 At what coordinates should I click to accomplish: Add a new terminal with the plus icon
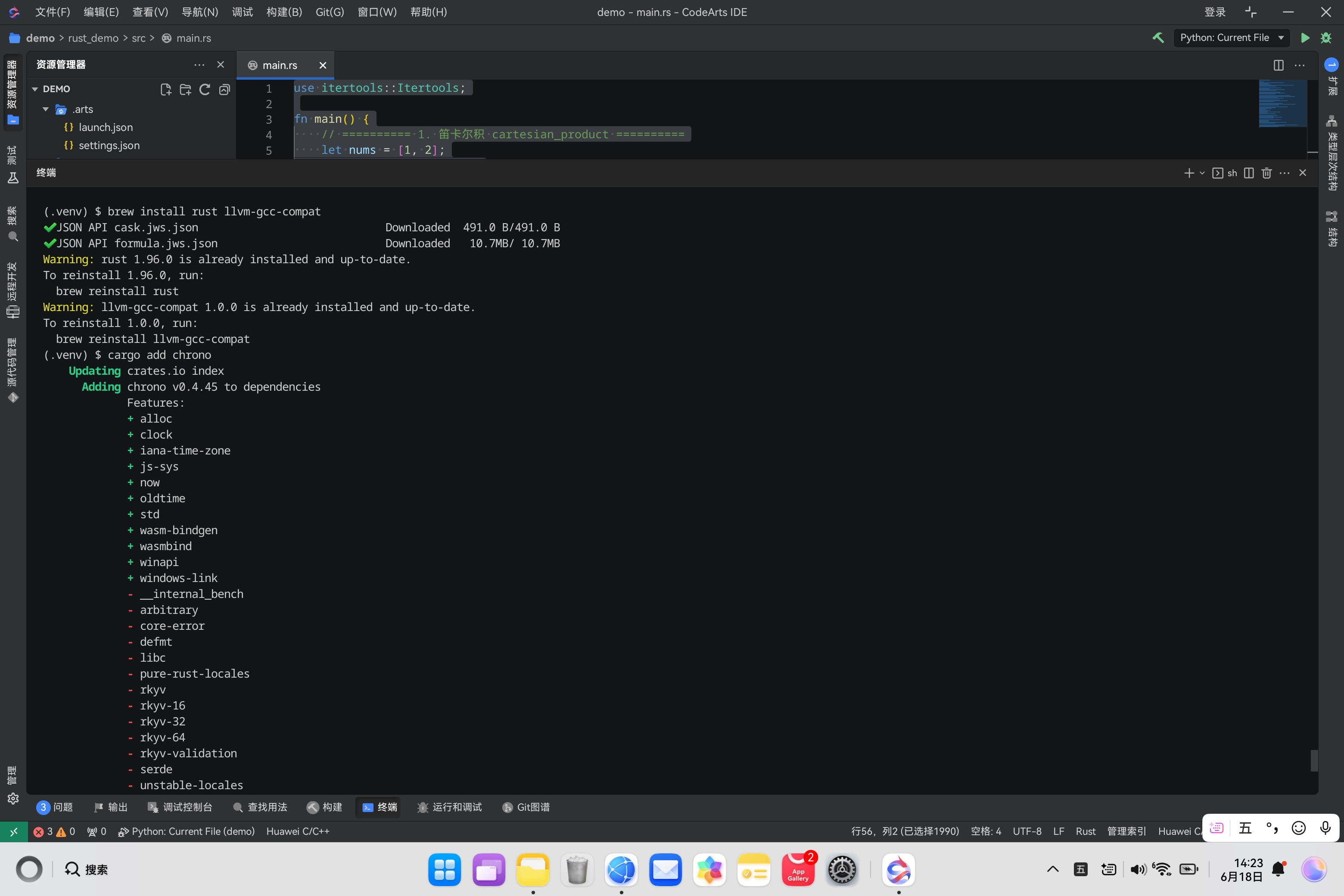tap(1189, 173)
